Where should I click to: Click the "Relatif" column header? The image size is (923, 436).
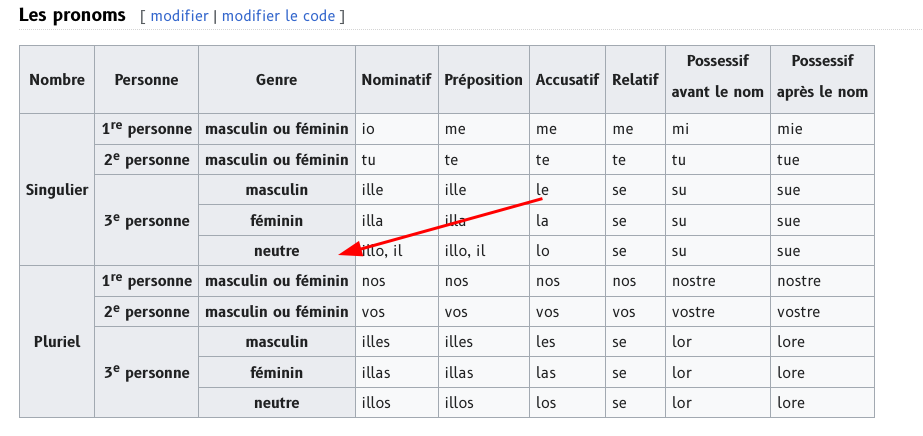[635, 79]
